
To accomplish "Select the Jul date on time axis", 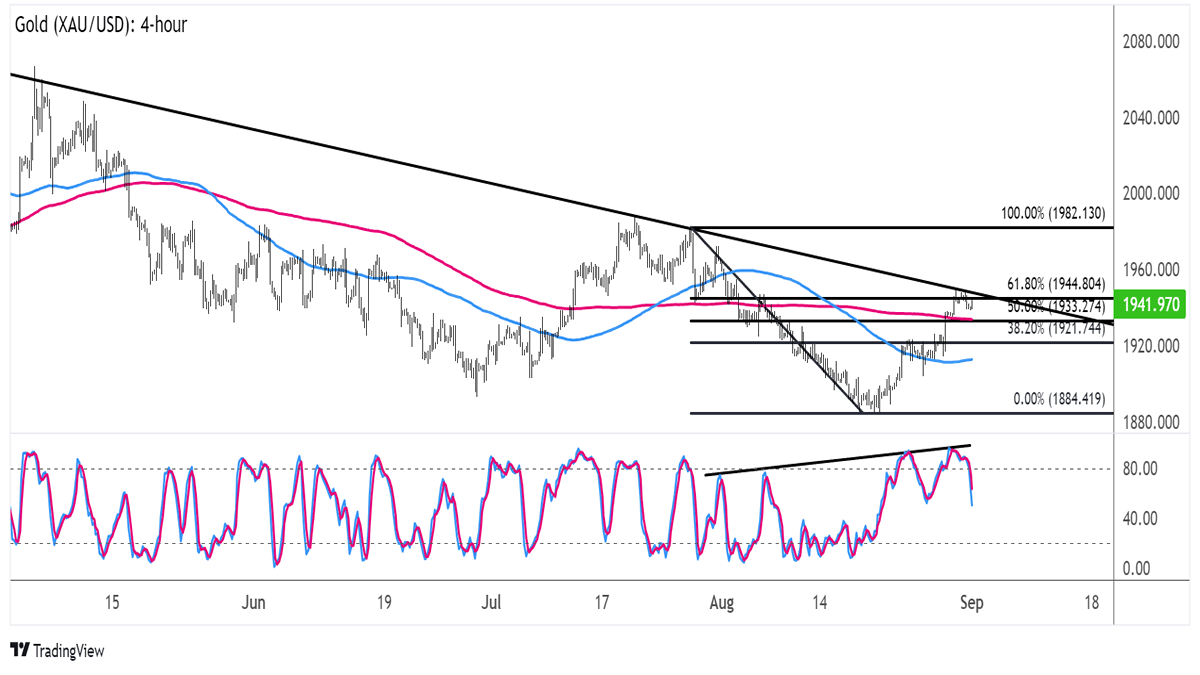I will pyautogui.click(x=491, y=603).
